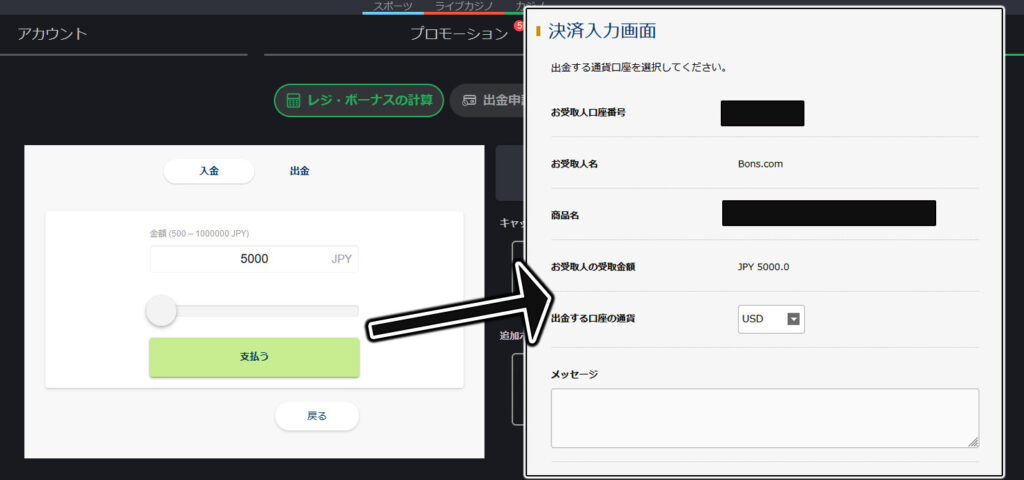Open the USD currency dropdown
The width and height of the screenshot is (1024, 480).
(771, 319)
